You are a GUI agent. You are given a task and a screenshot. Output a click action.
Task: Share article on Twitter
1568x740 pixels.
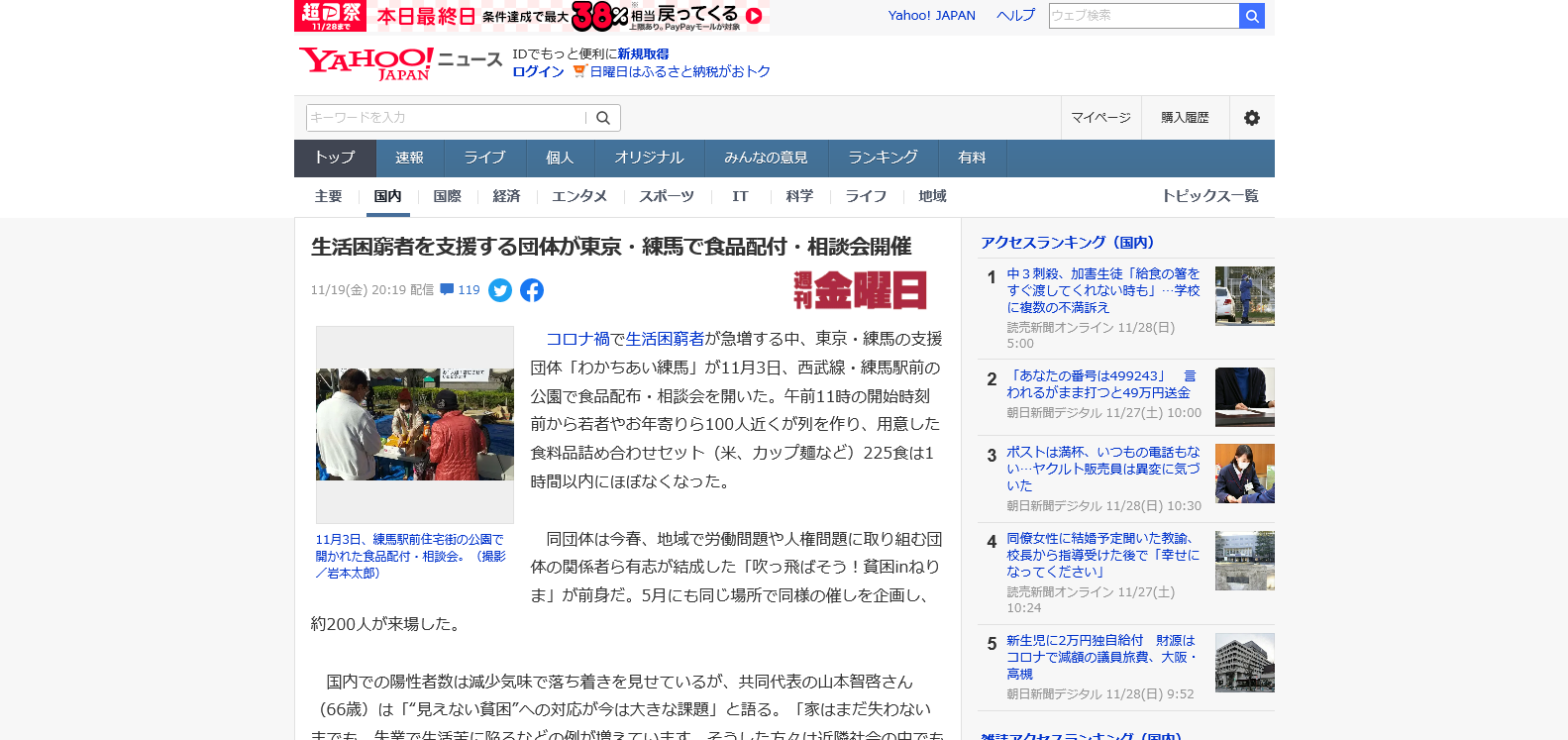click(500, 291)
